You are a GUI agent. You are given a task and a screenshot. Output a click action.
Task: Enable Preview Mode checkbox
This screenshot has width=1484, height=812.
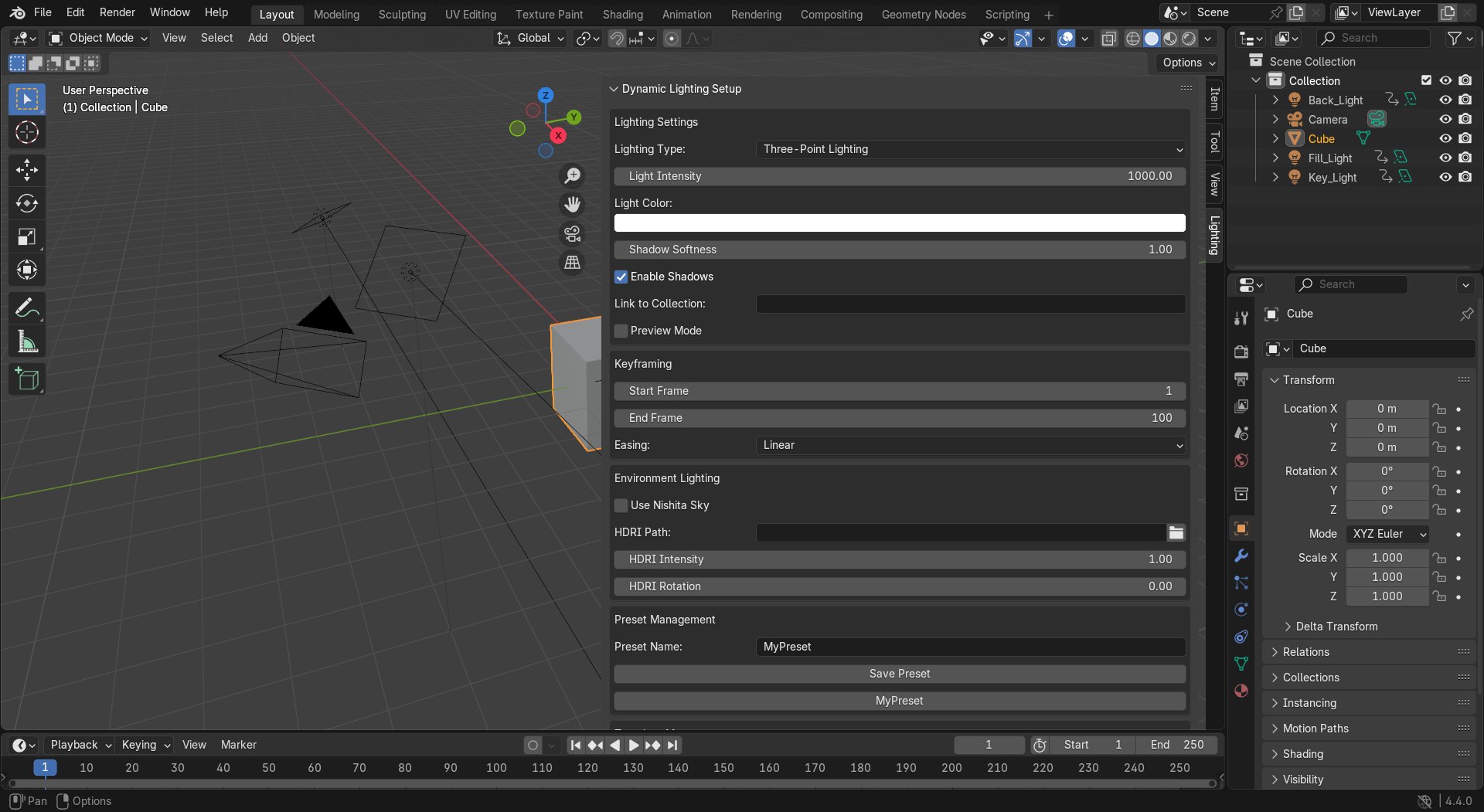point(621,331)
